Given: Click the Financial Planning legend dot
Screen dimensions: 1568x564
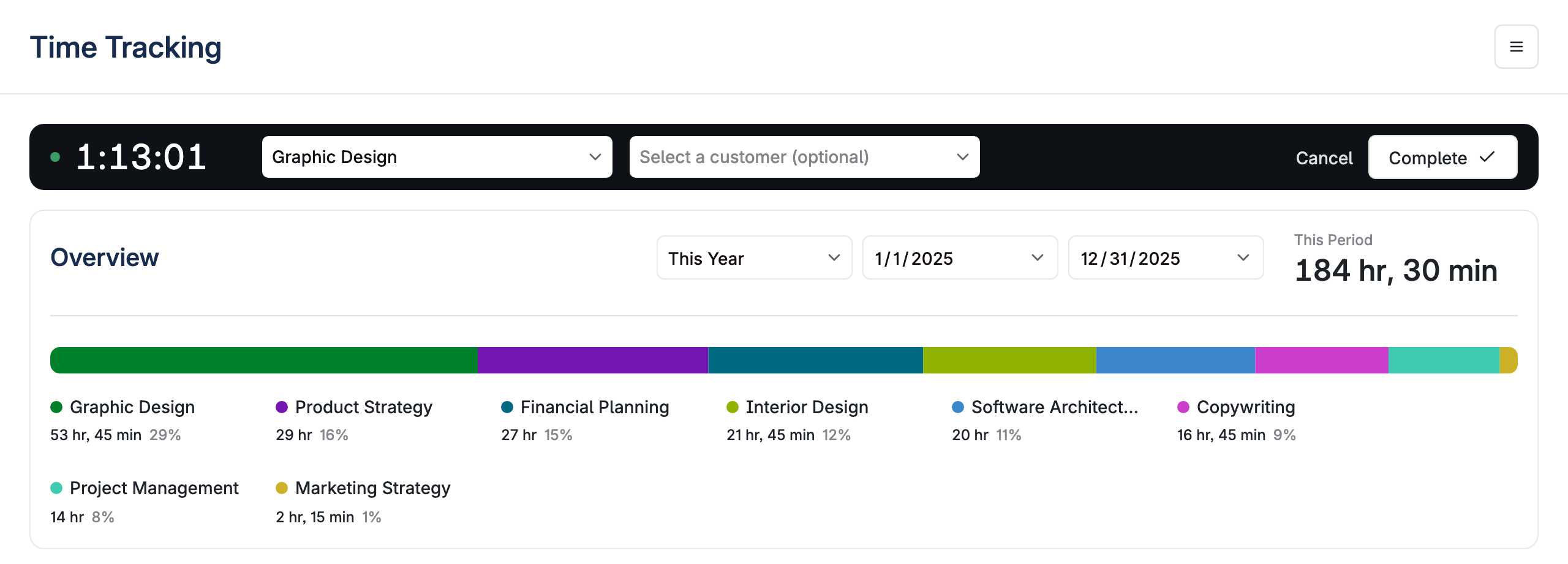Looking at the screenshot, I should (x=507, y=407).
